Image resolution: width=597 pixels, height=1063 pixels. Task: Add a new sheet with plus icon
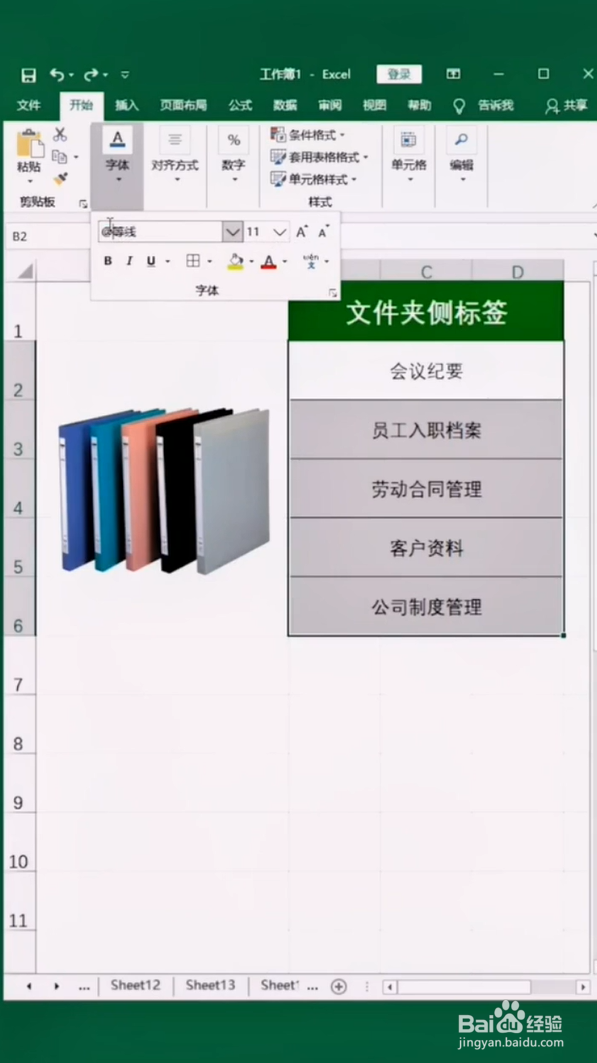(338, 986)
